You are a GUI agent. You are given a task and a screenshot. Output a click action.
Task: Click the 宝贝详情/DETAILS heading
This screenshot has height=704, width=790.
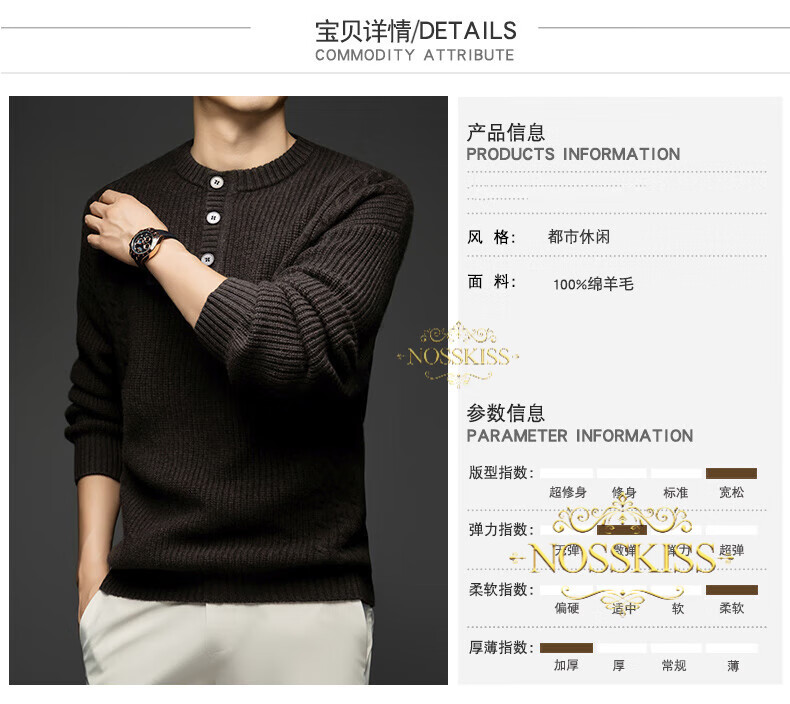[416, 31]
